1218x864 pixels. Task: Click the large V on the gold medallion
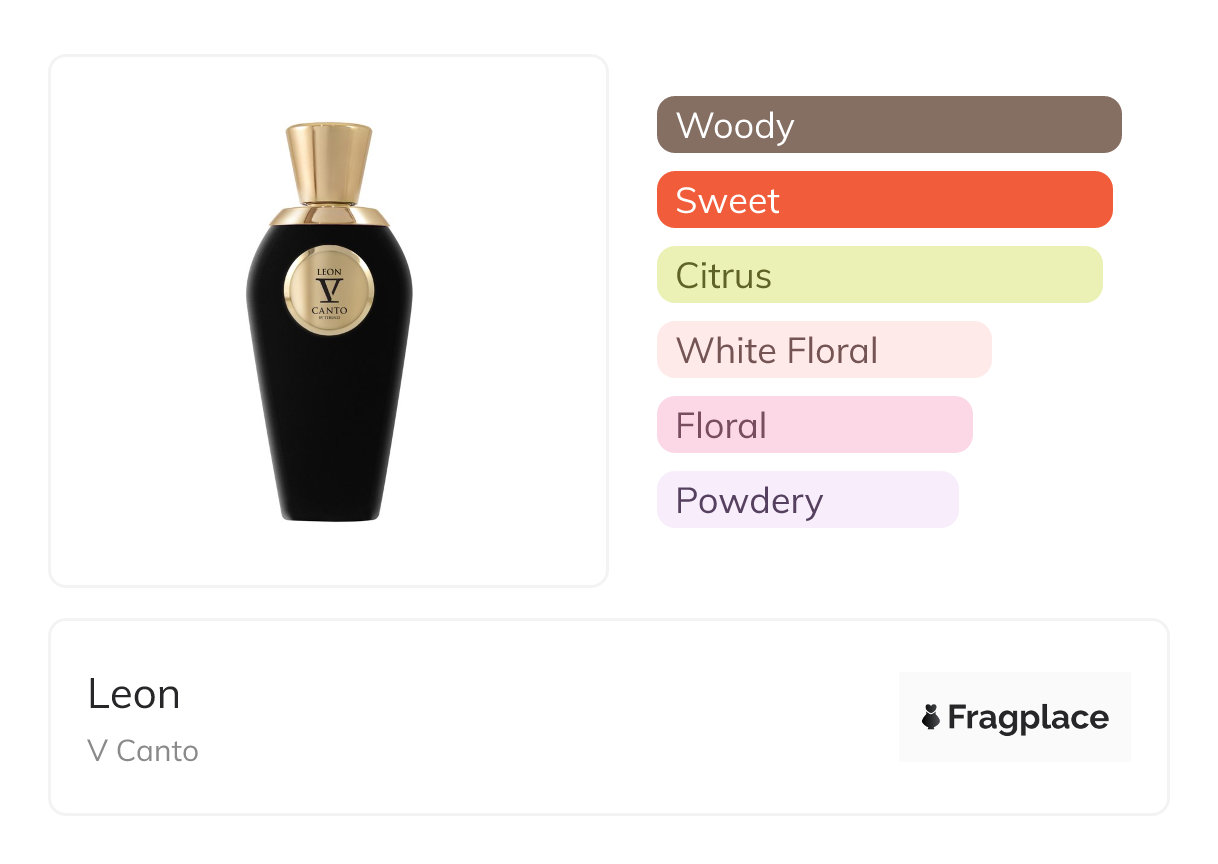tap(329, 290)
